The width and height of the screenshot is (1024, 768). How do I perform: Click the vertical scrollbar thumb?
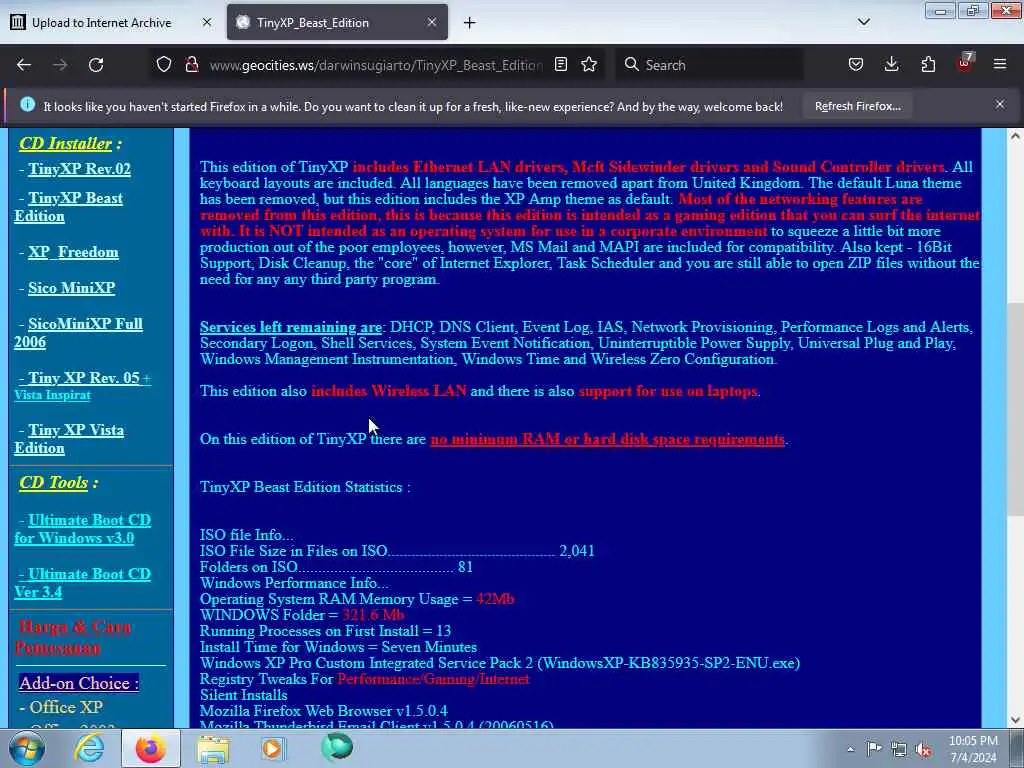coord(1014,409)
